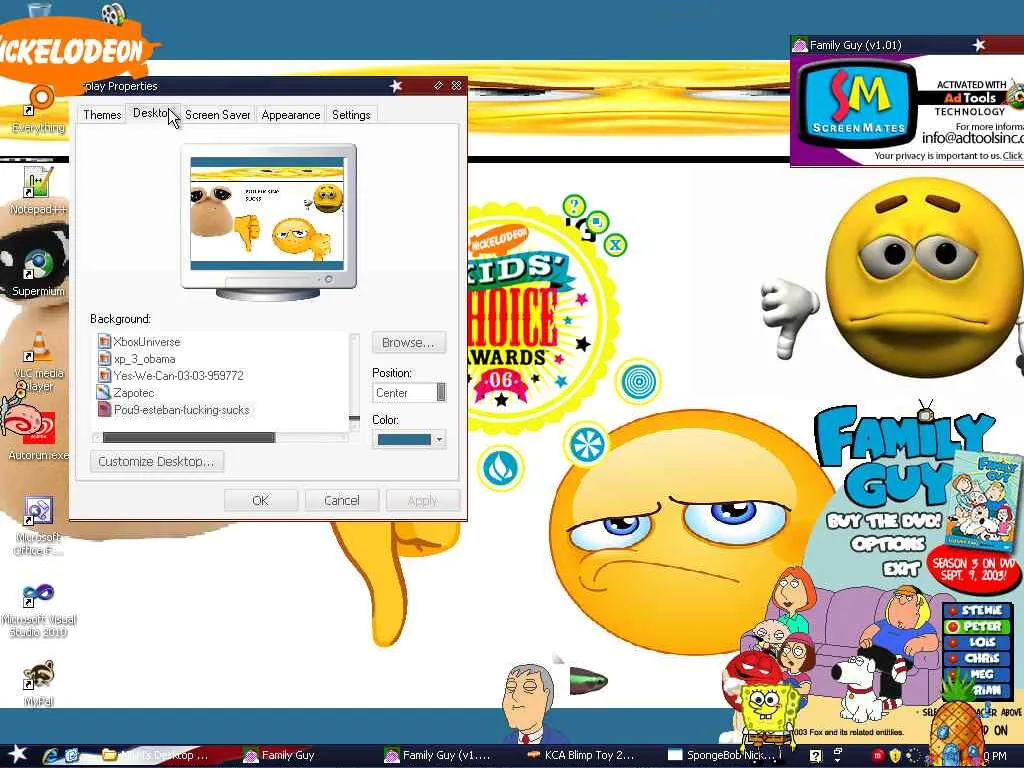
Task: Switch to the Desktop tab
Action: (x=152, y=113)
